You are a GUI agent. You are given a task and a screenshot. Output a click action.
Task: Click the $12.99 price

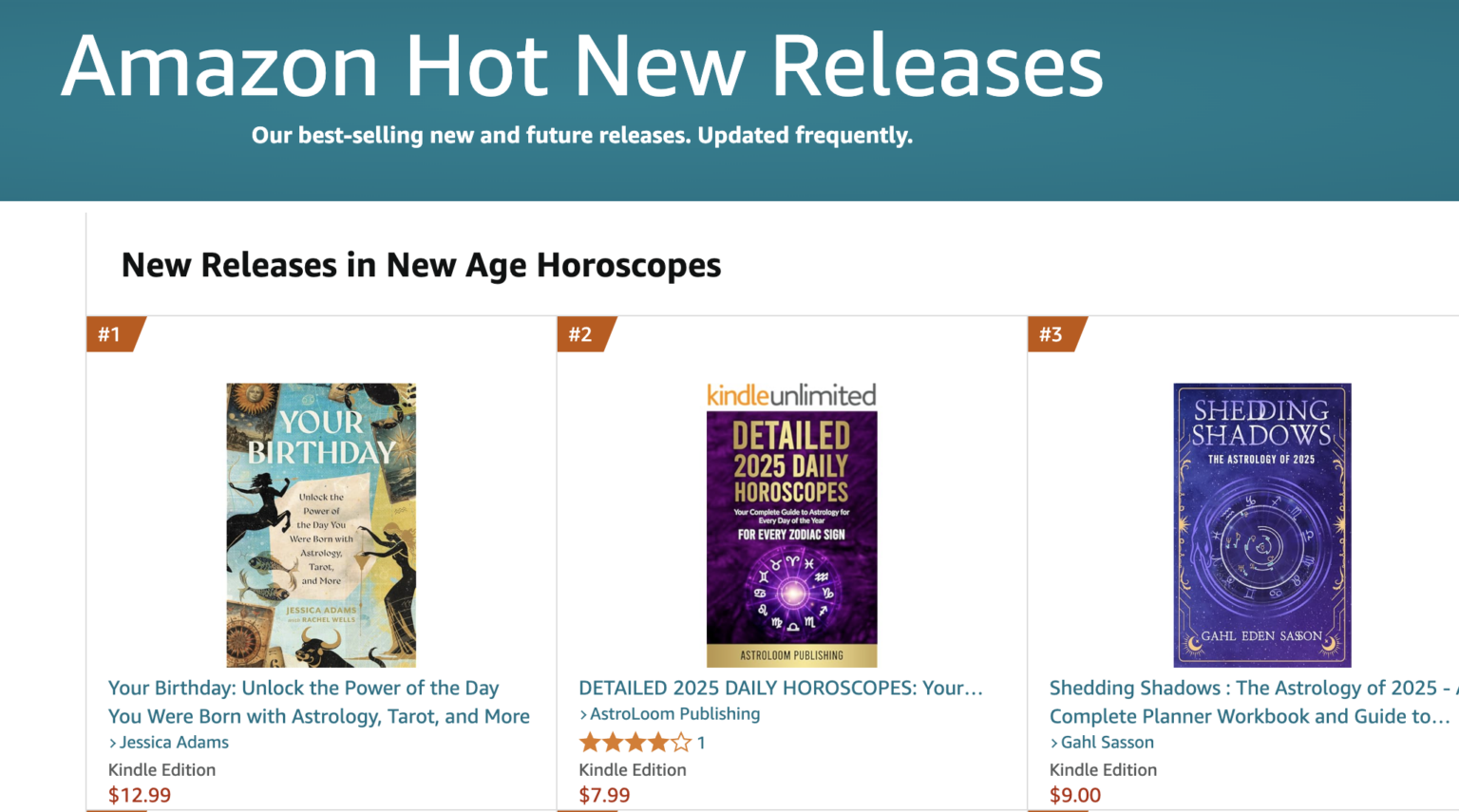140,795
